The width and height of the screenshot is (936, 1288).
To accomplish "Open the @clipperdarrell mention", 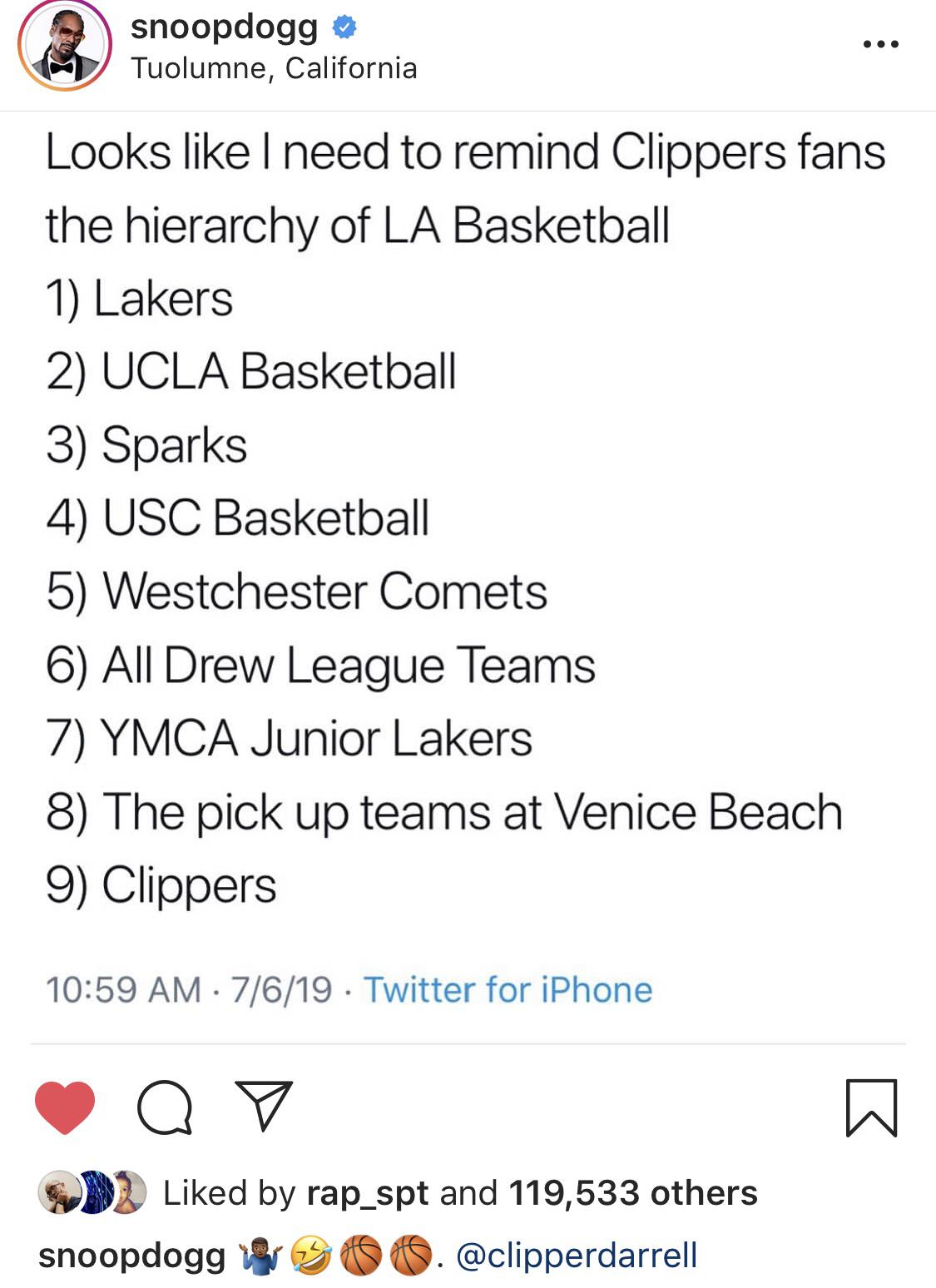I will [x=576, y=1255].
